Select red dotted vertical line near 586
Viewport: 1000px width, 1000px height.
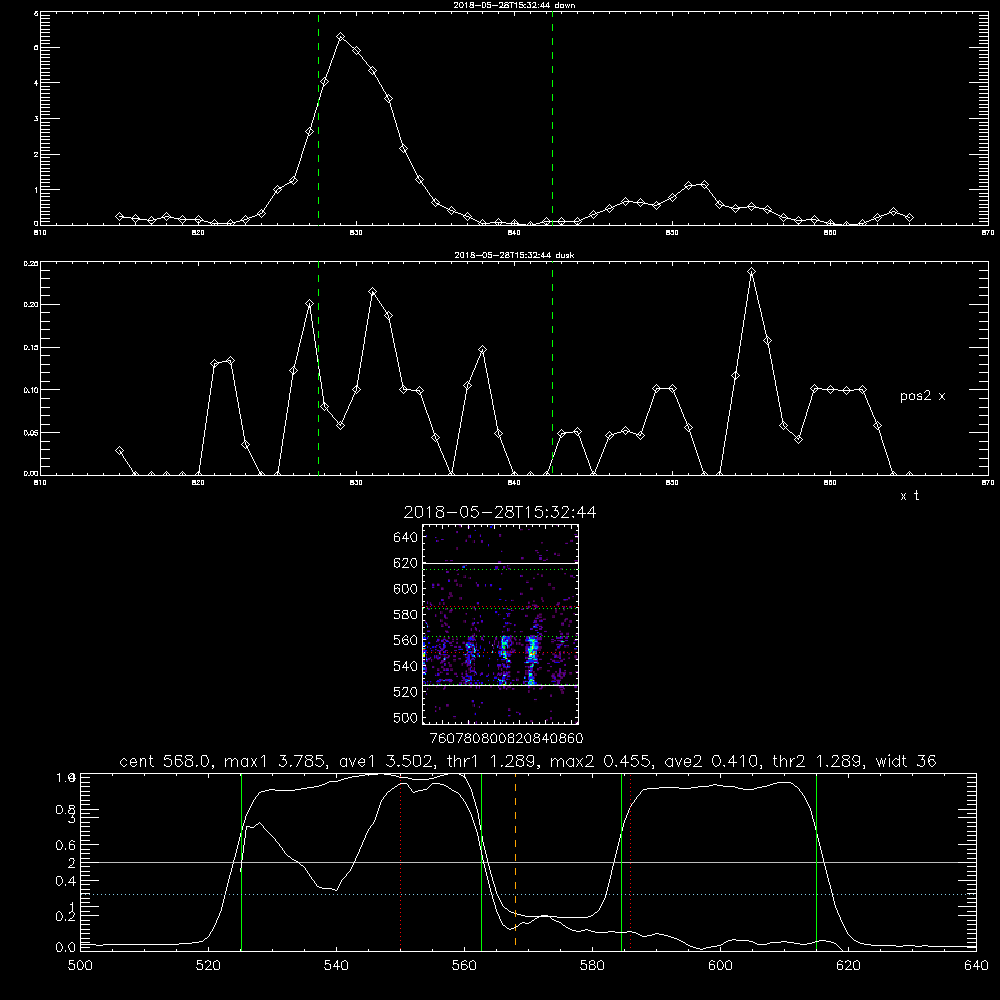(630, 861)
